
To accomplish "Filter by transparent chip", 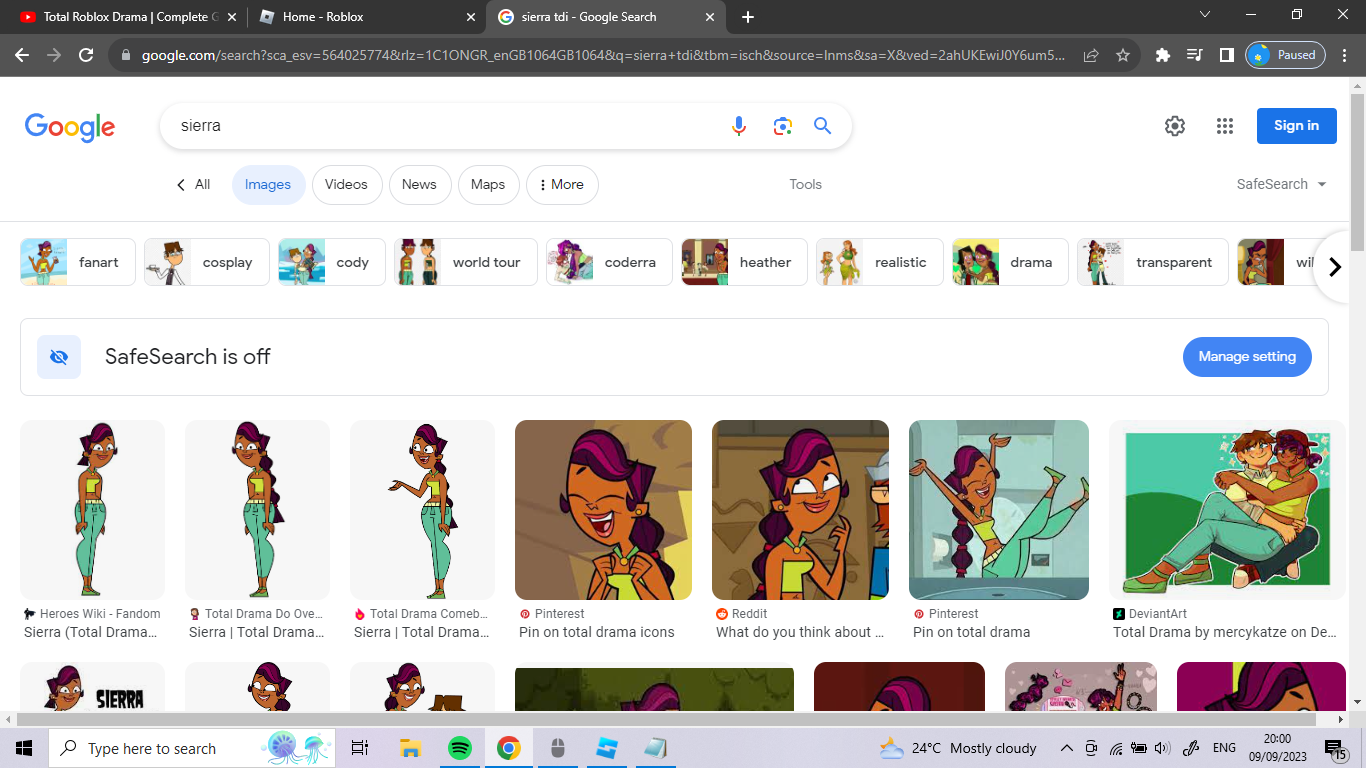I will coord(1153,262).
